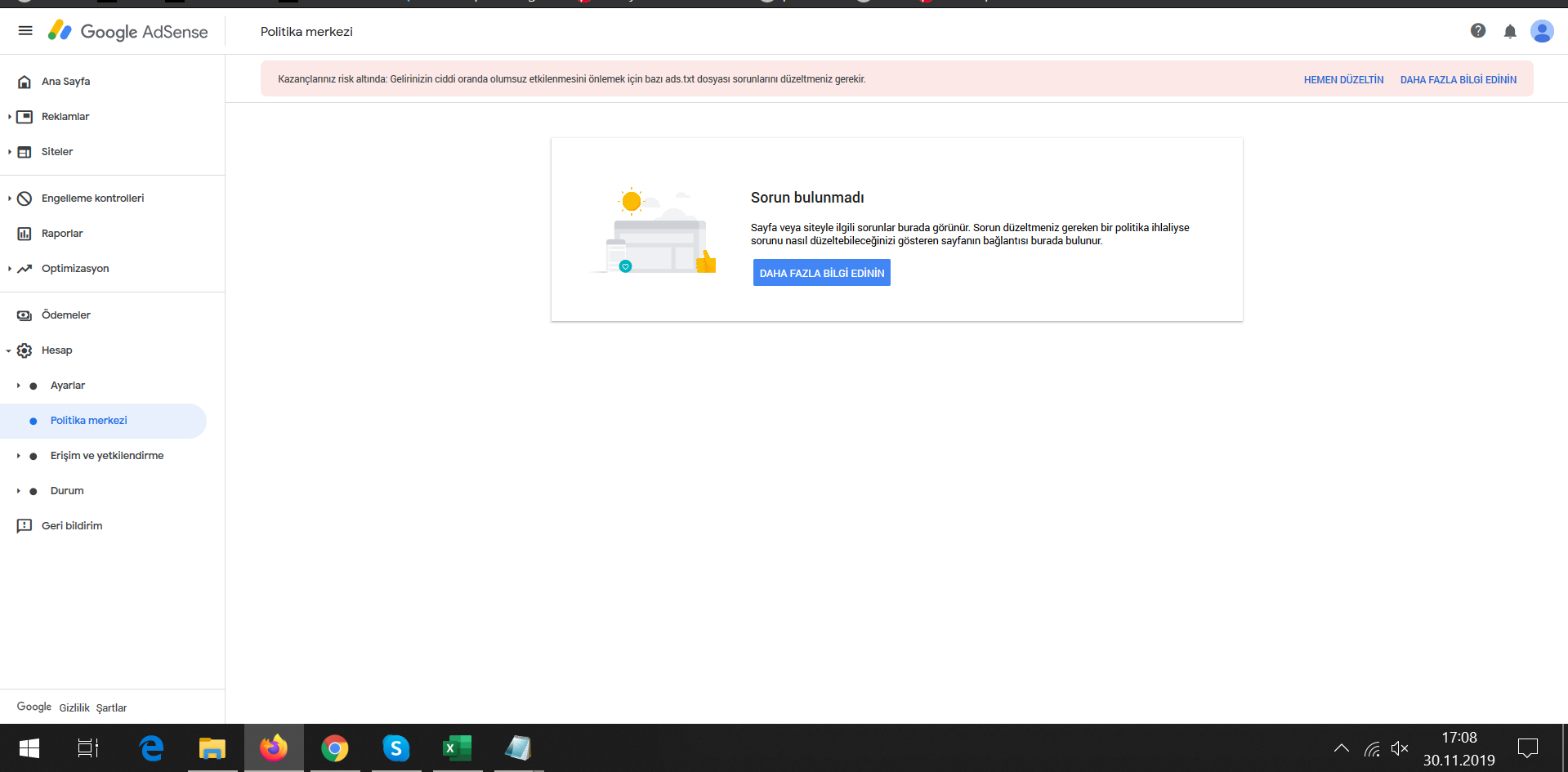Open the help question mark icon
The width and height of the screenshot is (1568, 772).
(1478, 31)
